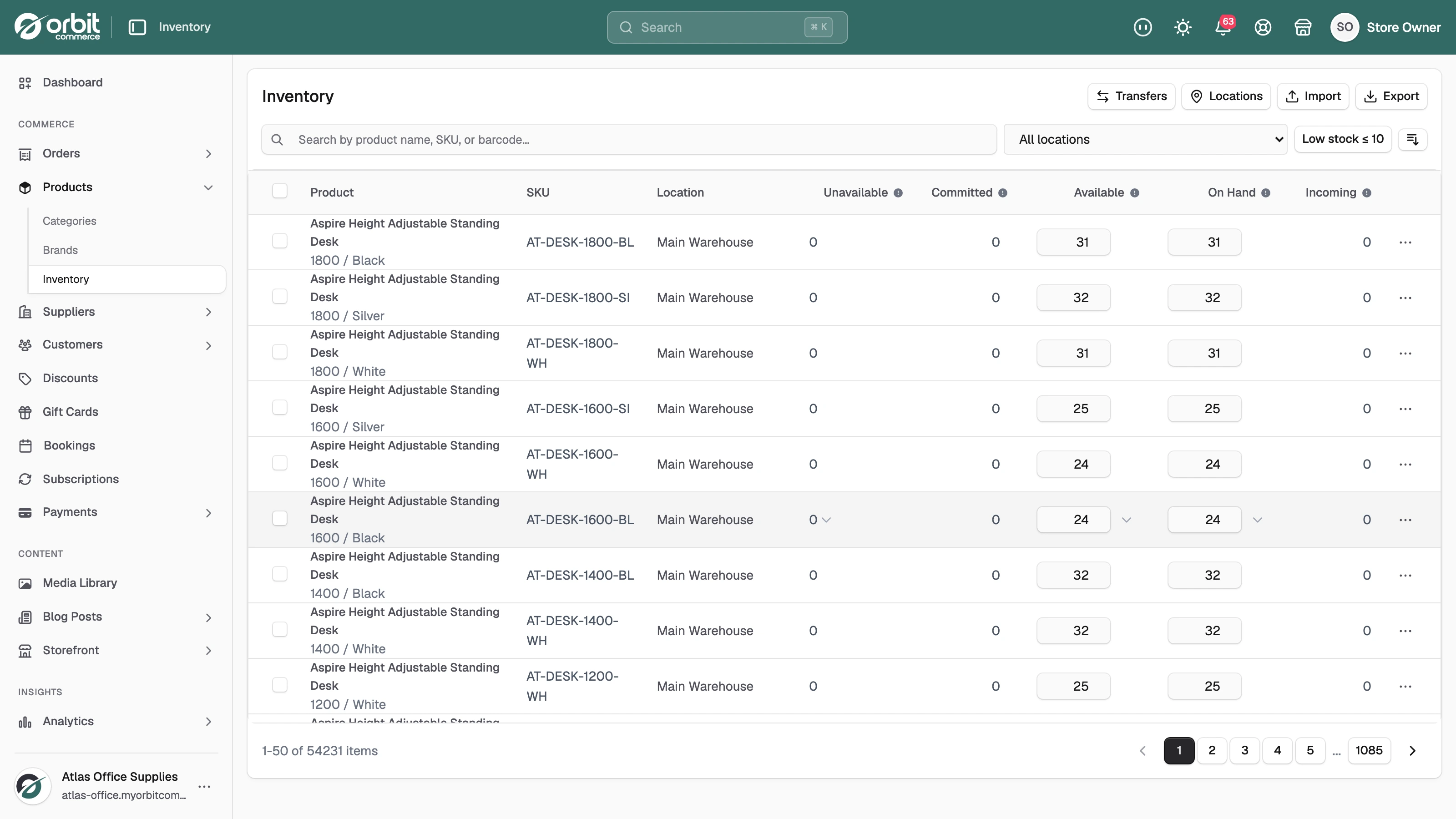Click the Export button
This screenshot has height=819, width=1456.
tap(1391, 96)
